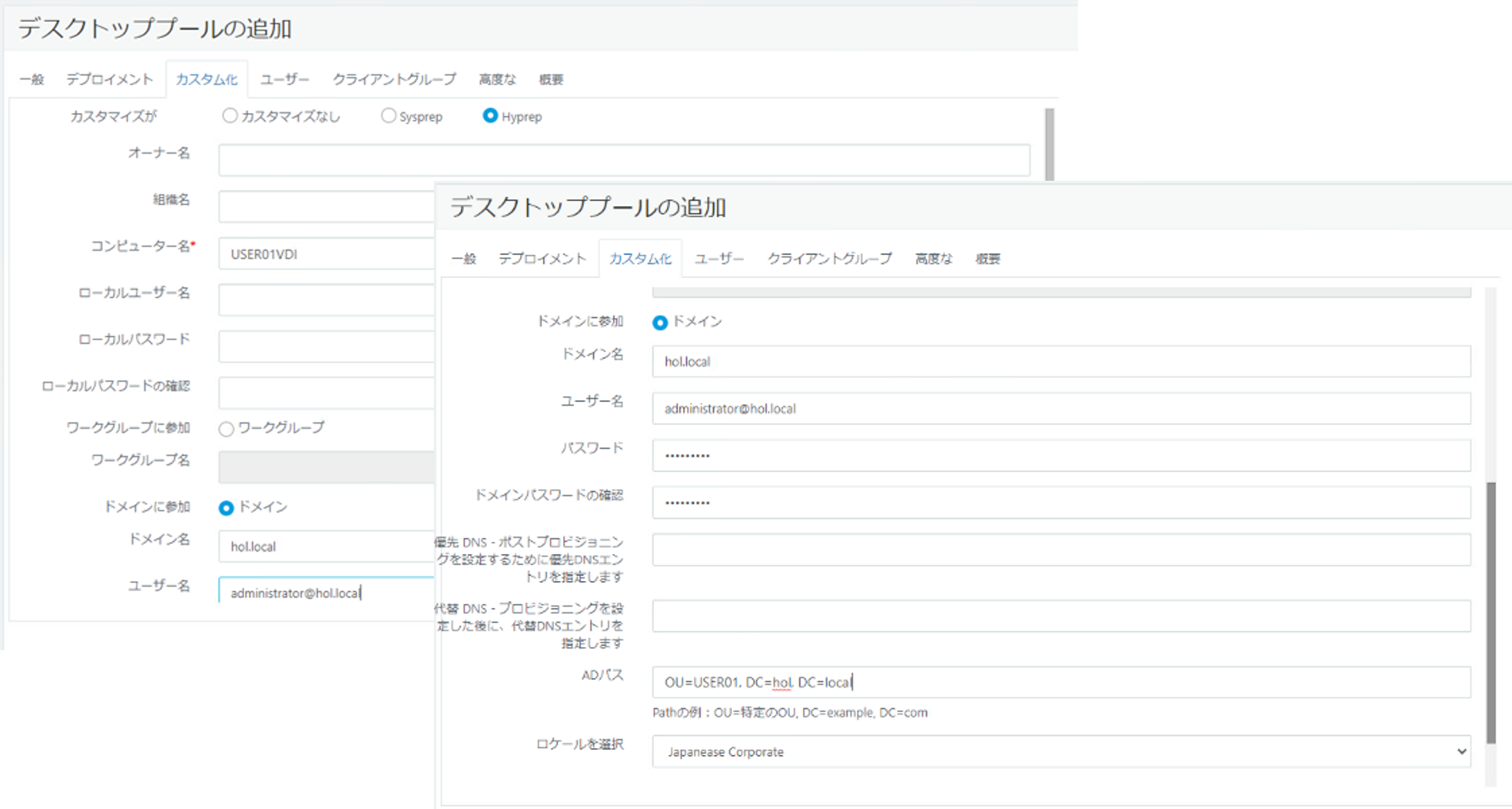Screen dimensions: 1512x809
Task: Open クライアントグループ tab in front window
Action: pyautogui.click(x=829, y=258)
